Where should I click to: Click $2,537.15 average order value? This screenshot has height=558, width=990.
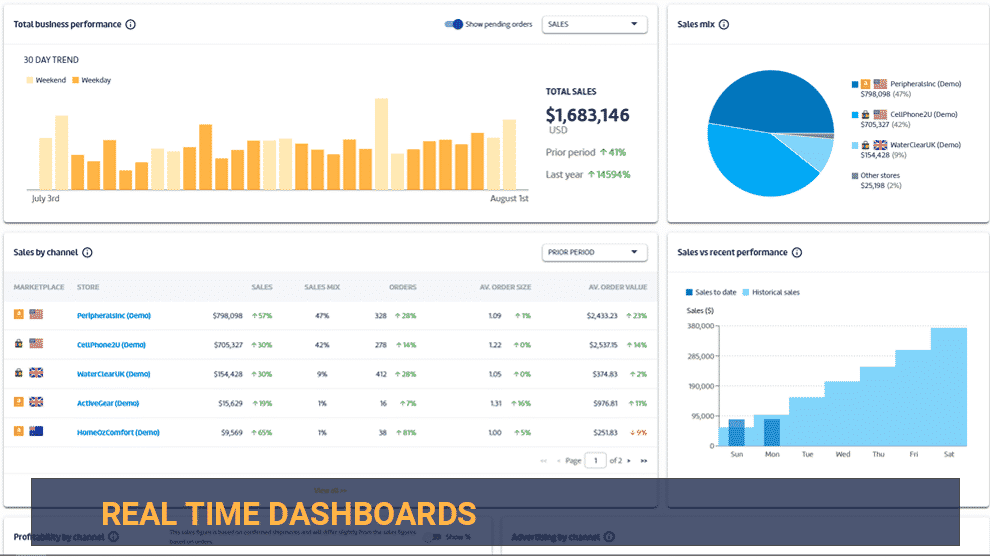(x=603, y=345)
